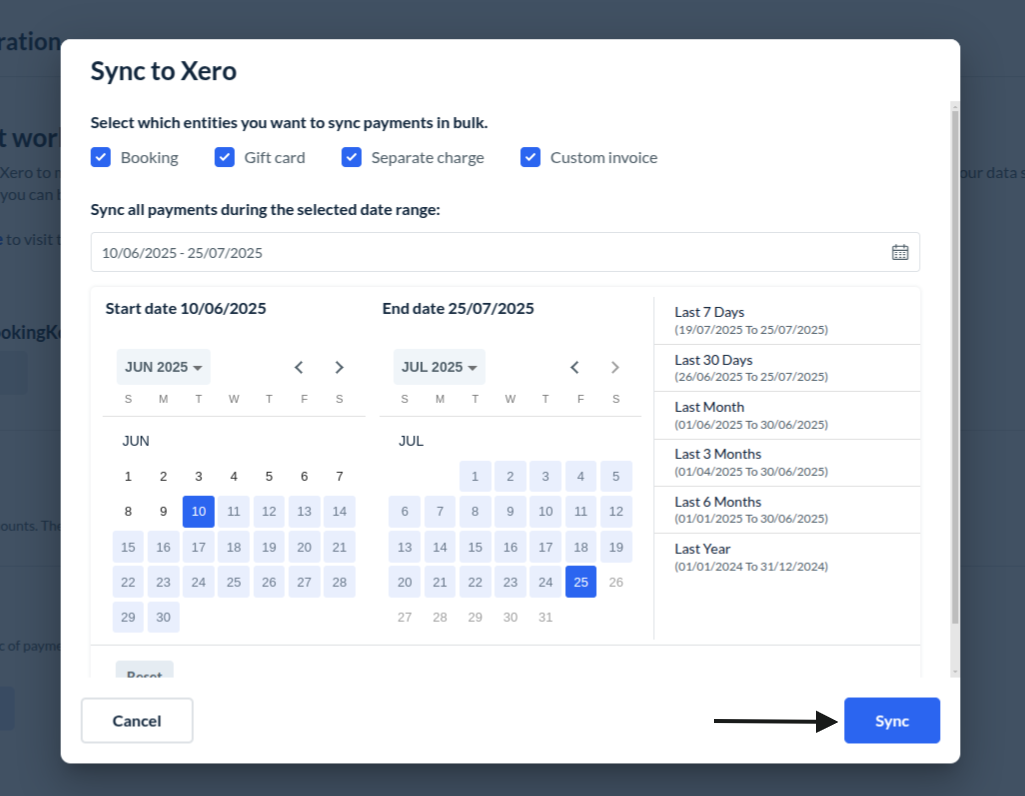Select June 7 in start calendar

[339, 476]
